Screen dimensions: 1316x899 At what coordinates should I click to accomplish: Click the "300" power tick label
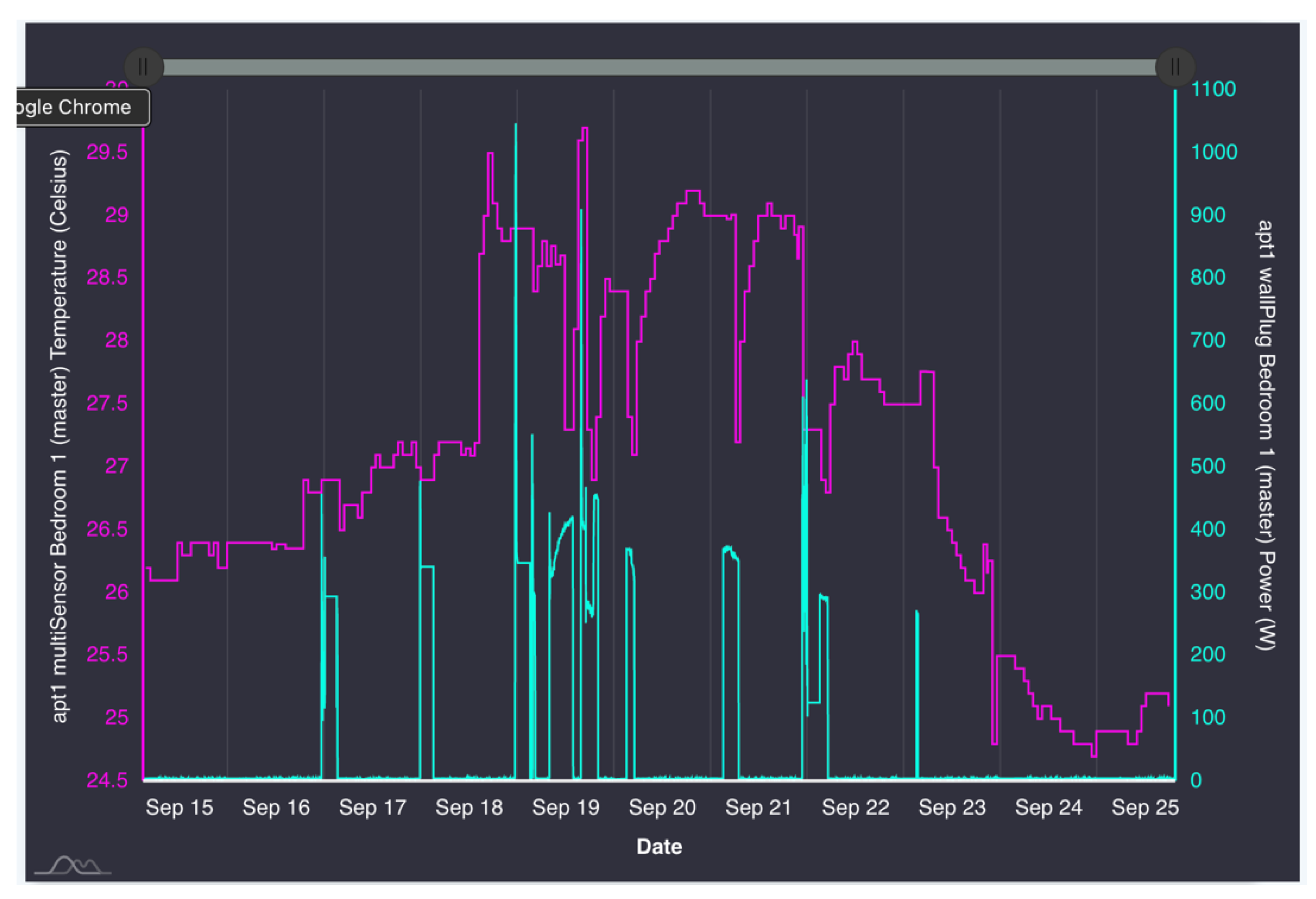pos(1208,592)
